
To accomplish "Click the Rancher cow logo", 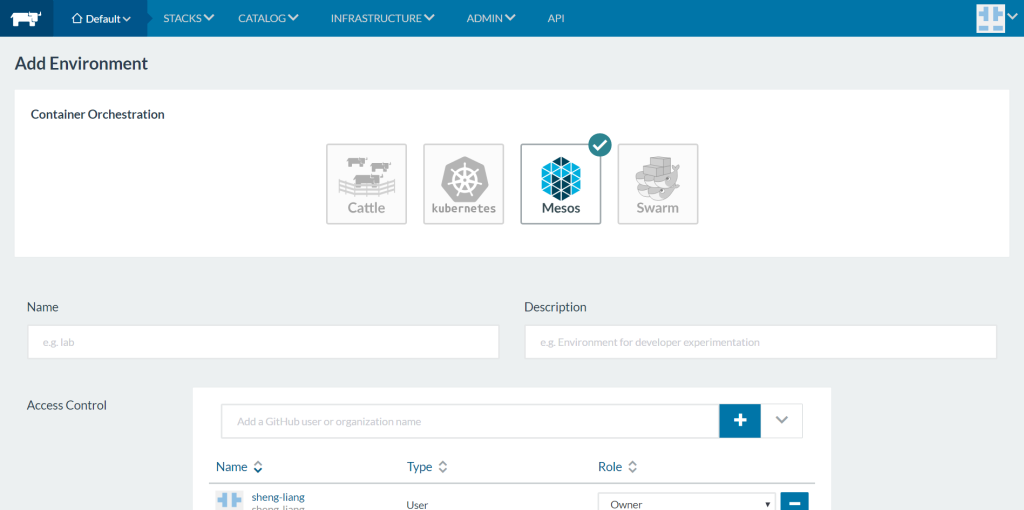I will coord(25,18).
